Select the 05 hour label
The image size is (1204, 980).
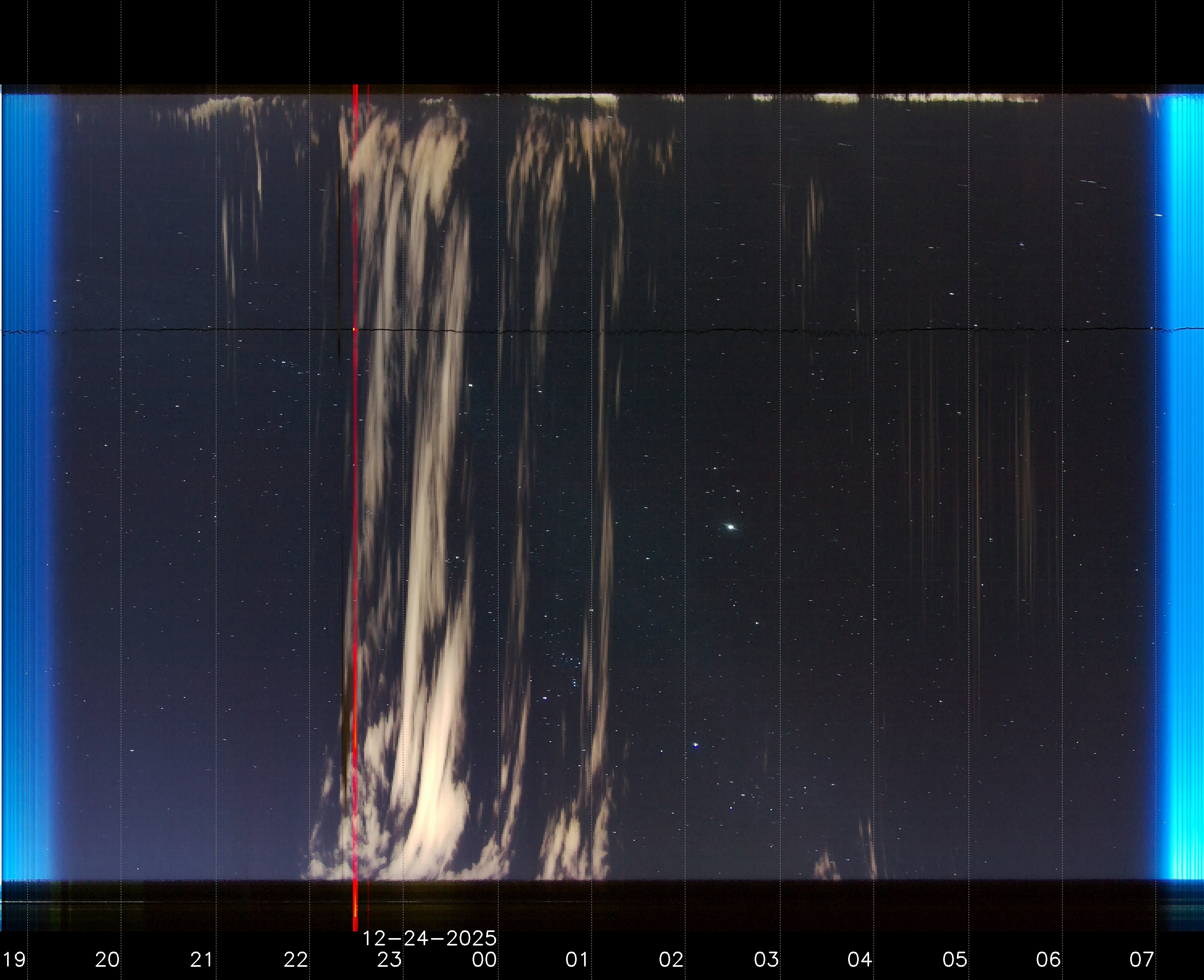pos(954,959)
